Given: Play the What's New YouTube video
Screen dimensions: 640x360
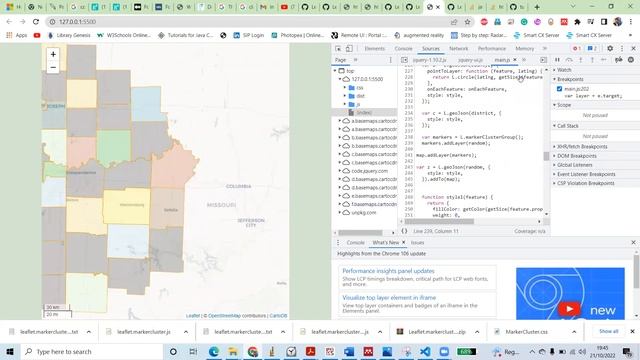Looking at the screenshot, I should pos(569,309).
